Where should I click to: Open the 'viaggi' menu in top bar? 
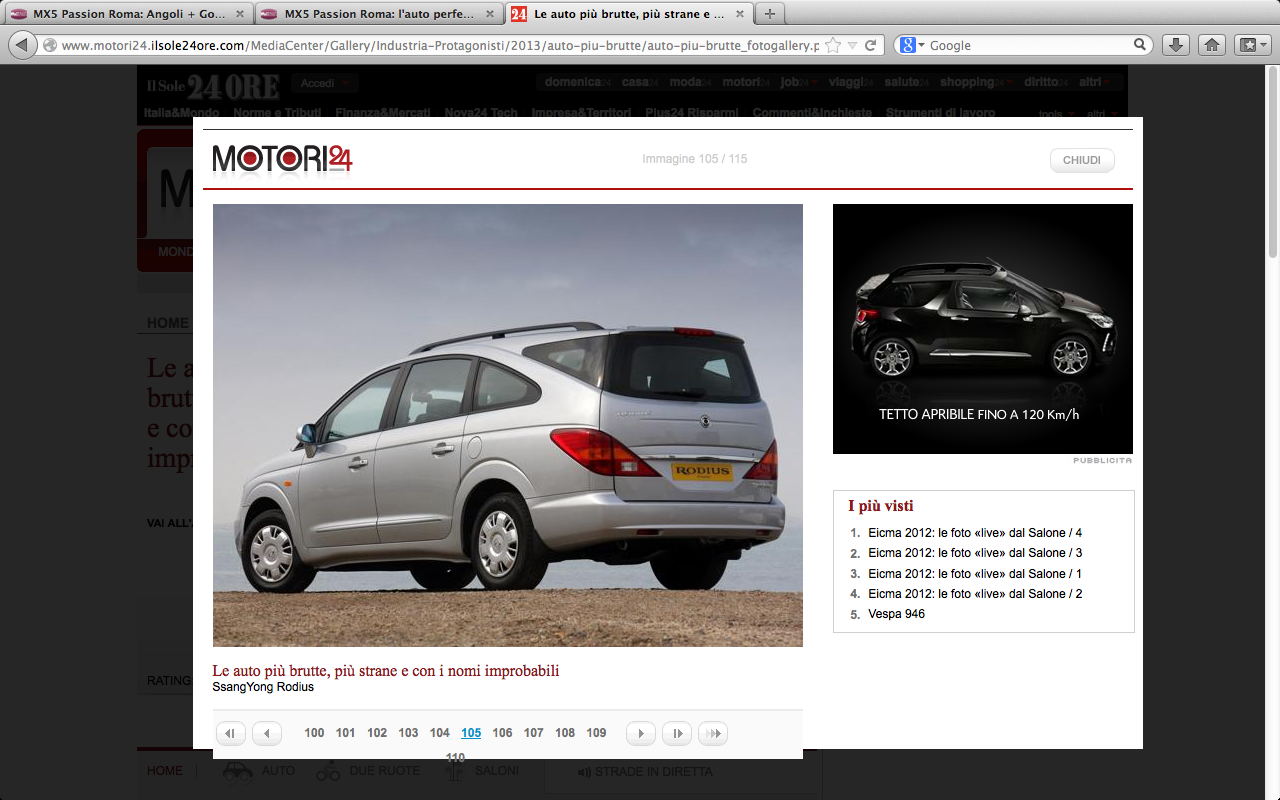(851, 82)
